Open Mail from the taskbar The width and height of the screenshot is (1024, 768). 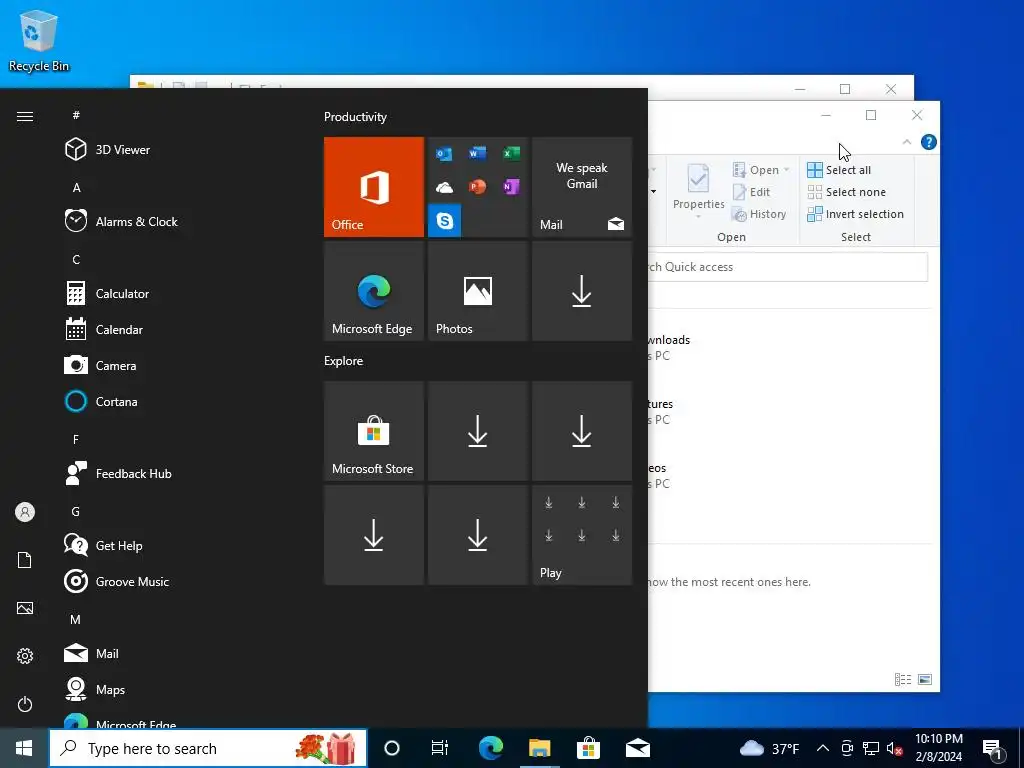coord(637,748)
